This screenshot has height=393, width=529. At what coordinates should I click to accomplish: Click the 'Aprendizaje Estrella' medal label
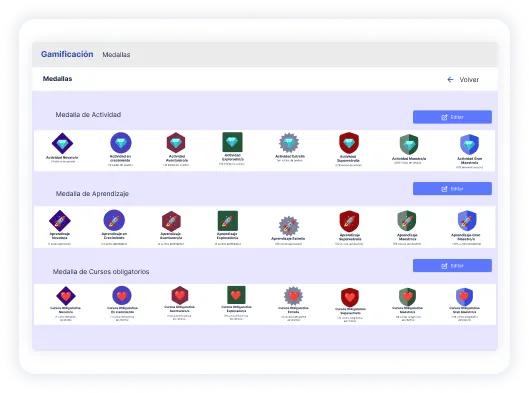[288, 238]
